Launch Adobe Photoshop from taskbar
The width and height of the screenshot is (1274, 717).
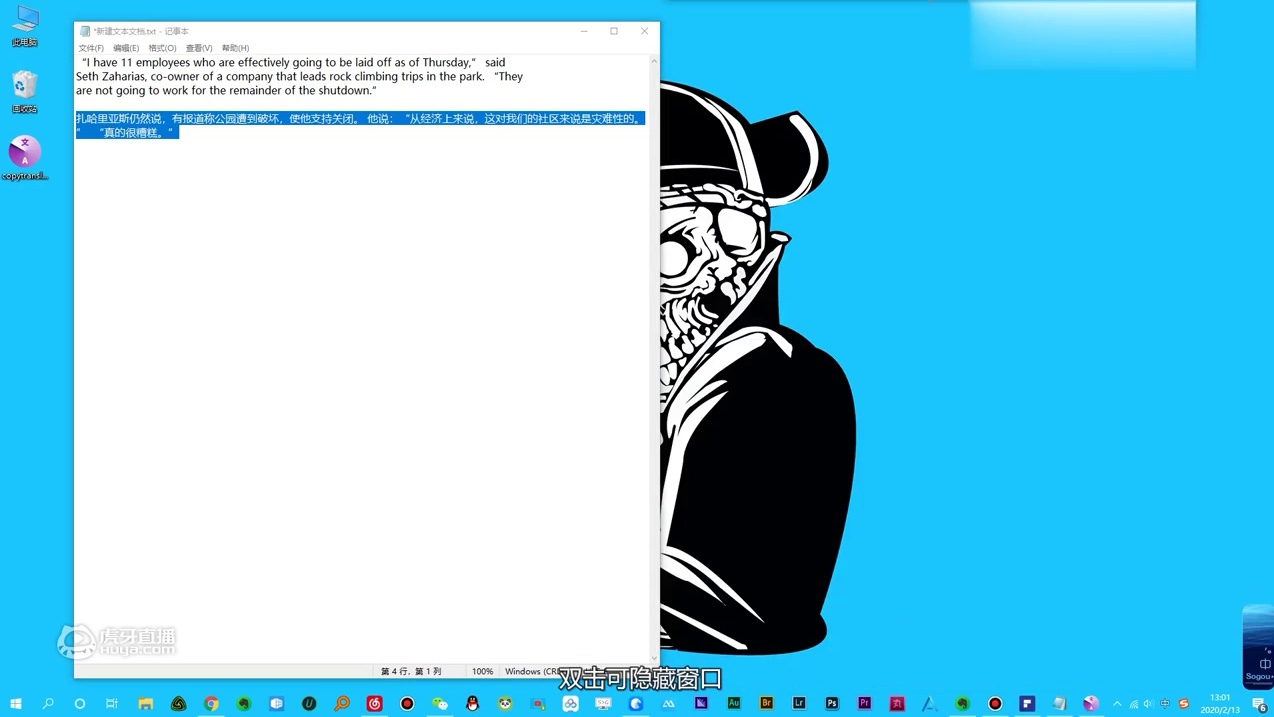click(x=831, y=704)
